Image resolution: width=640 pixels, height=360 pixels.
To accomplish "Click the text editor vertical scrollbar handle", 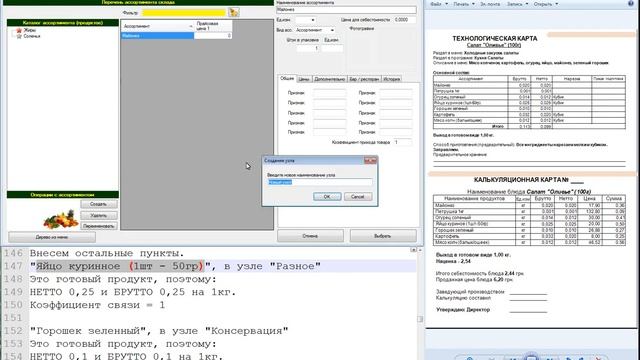I will click(420, 319).
